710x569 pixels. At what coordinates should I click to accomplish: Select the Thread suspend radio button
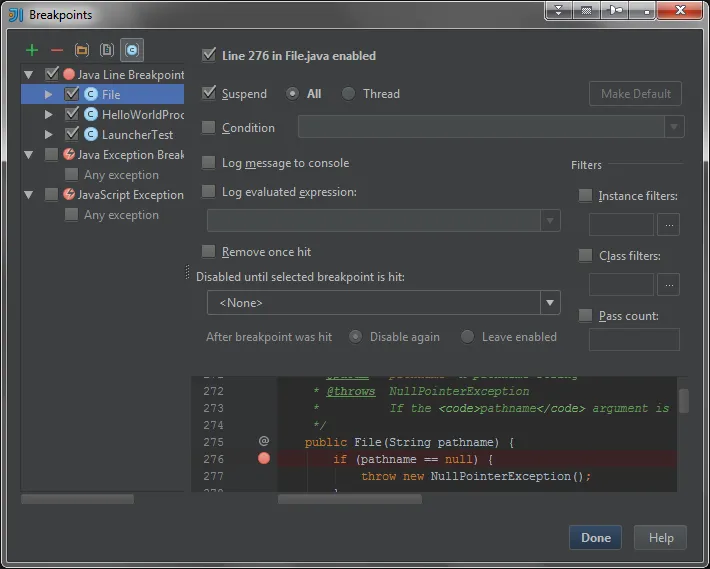tap(348, 94)
